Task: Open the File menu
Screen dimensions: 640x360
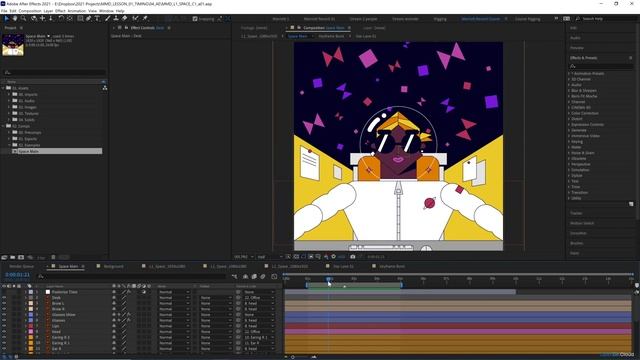Action: [x=4, y=11]
